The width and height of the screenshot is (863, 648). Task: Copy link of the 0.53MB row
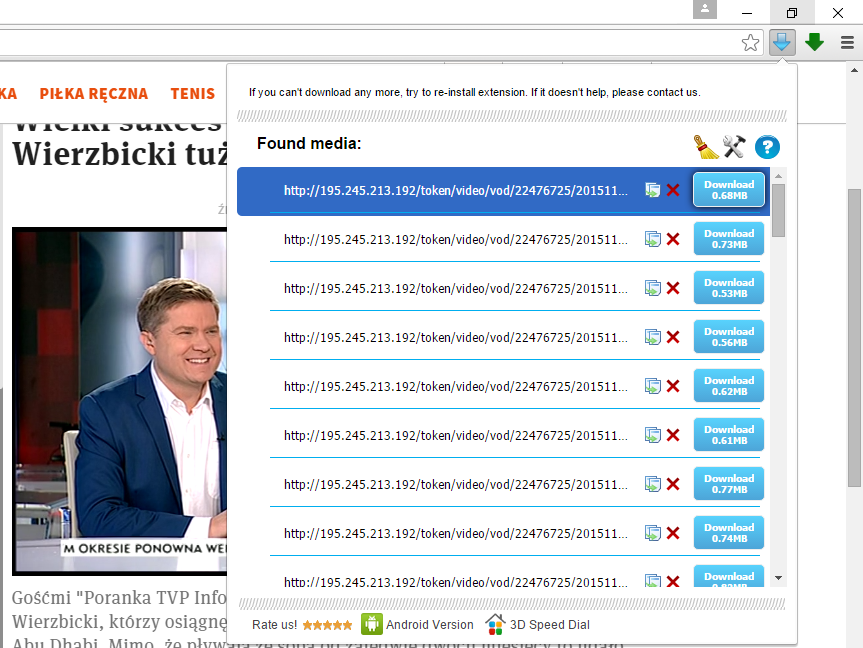point(653,288)
